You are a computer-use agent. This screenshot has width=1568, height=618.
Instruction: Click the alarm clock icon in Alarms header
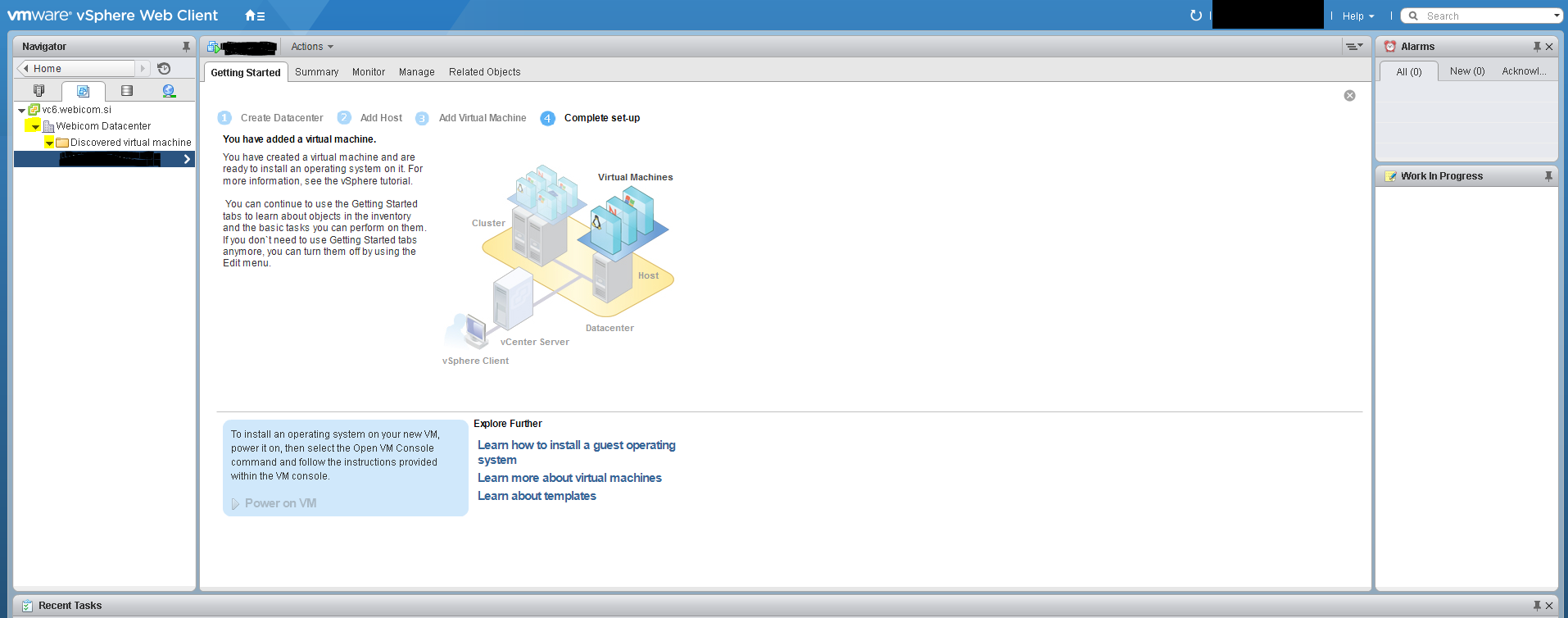point(1390,47)
